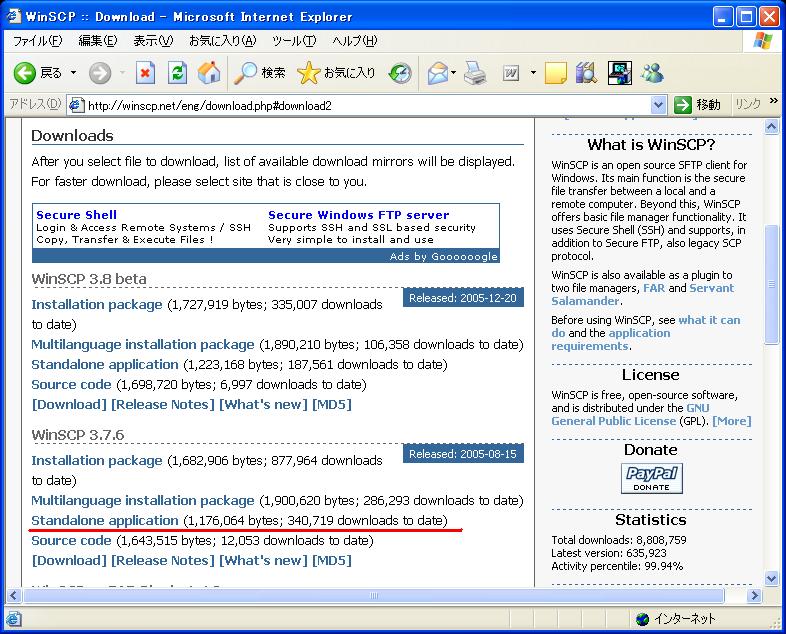Open the History toolbar icon
The image size is (786, 634).
click(x=400, y=73)
